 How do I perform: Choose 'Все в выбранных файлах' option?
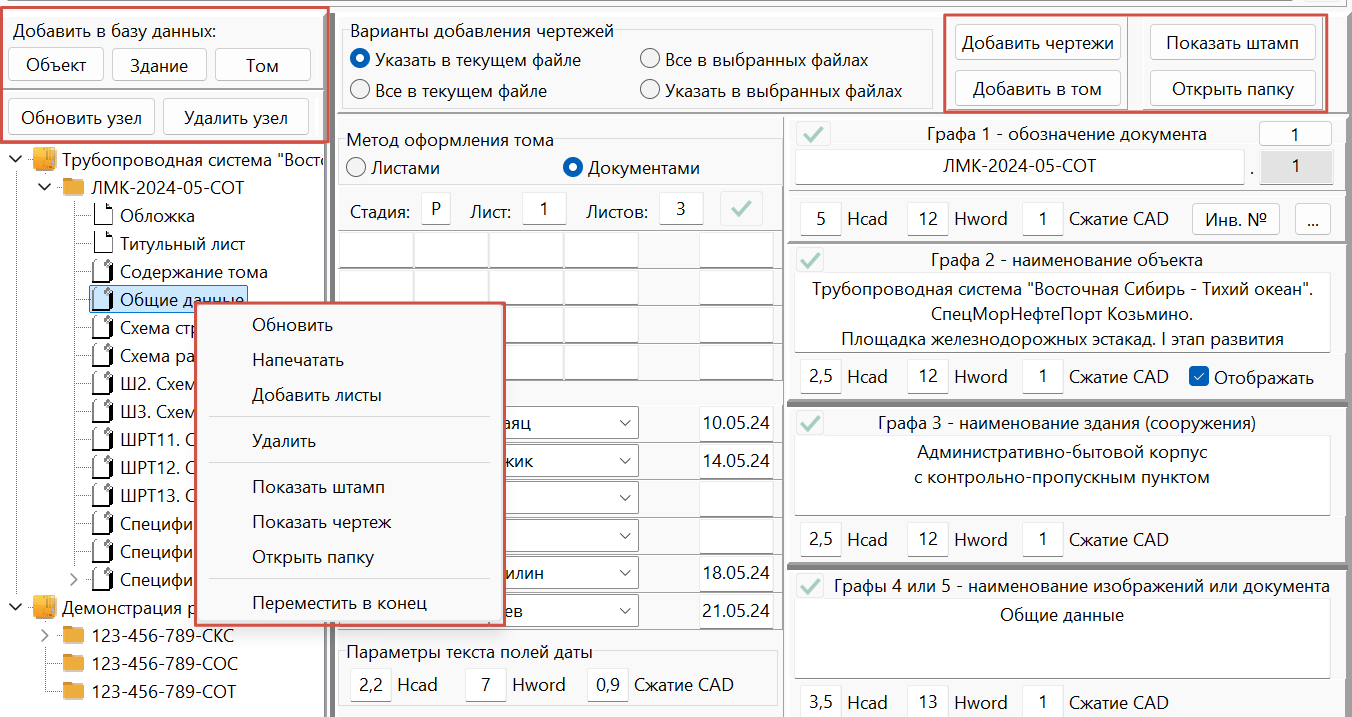tap(650, 60)
